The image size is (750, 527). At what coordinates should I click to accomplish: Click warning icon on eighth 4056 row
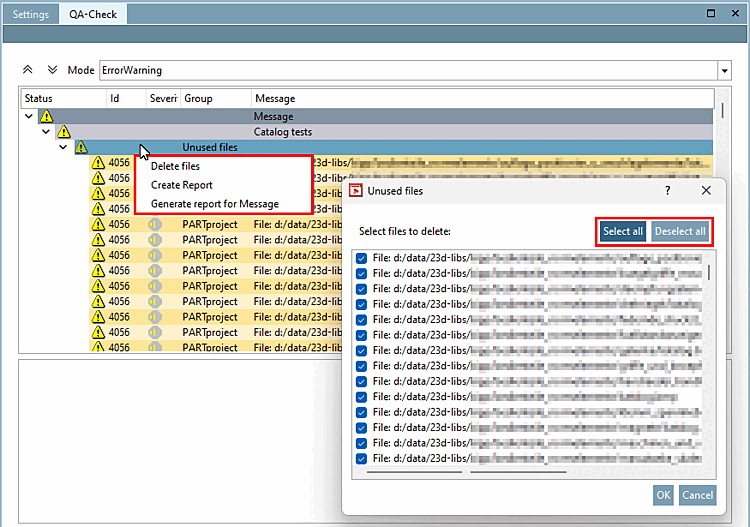coord(98,270)
